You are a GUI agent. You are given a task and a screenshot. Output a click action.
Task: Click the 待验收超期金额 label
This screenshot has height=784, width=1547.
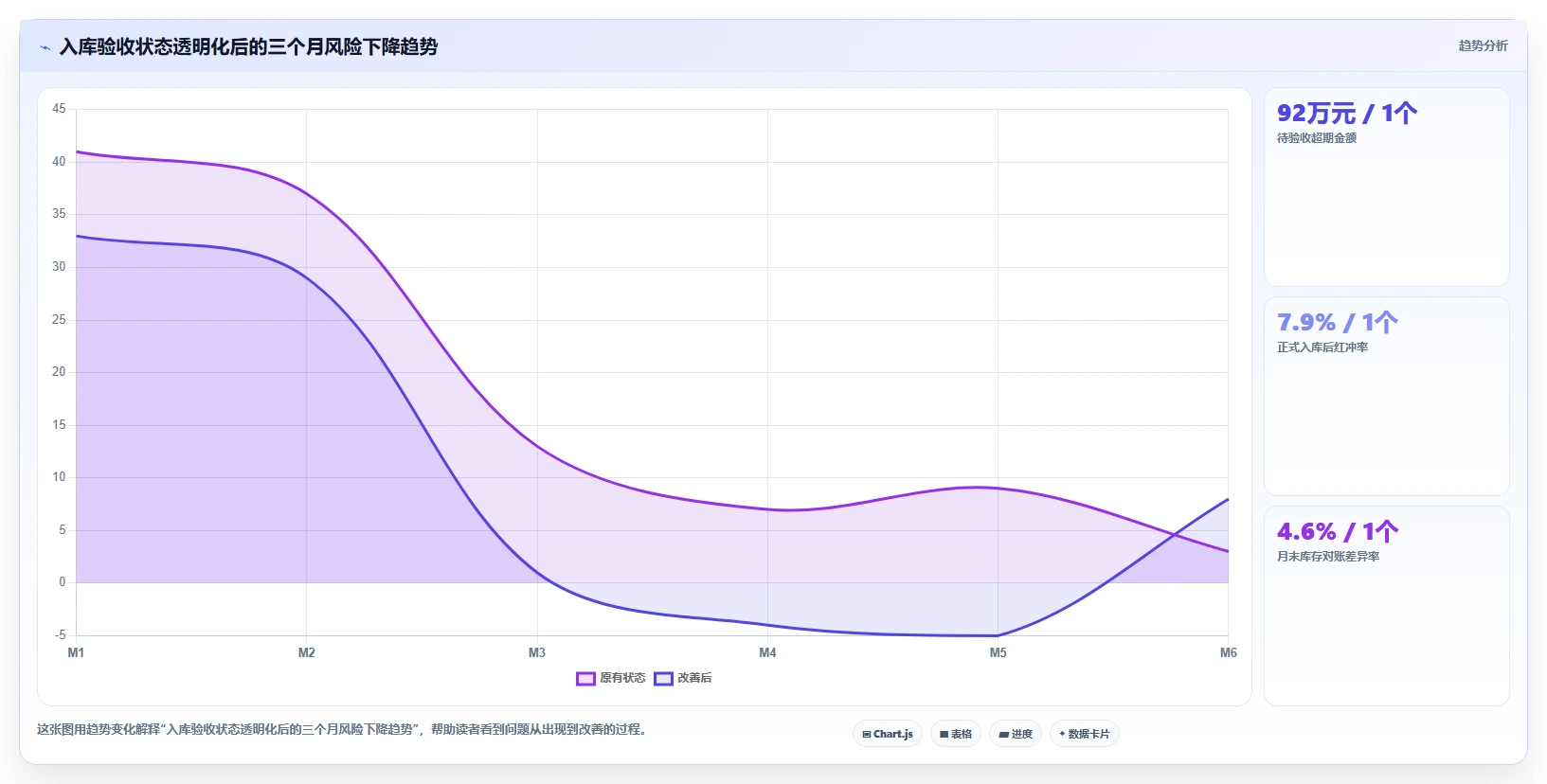[1317, 138]
